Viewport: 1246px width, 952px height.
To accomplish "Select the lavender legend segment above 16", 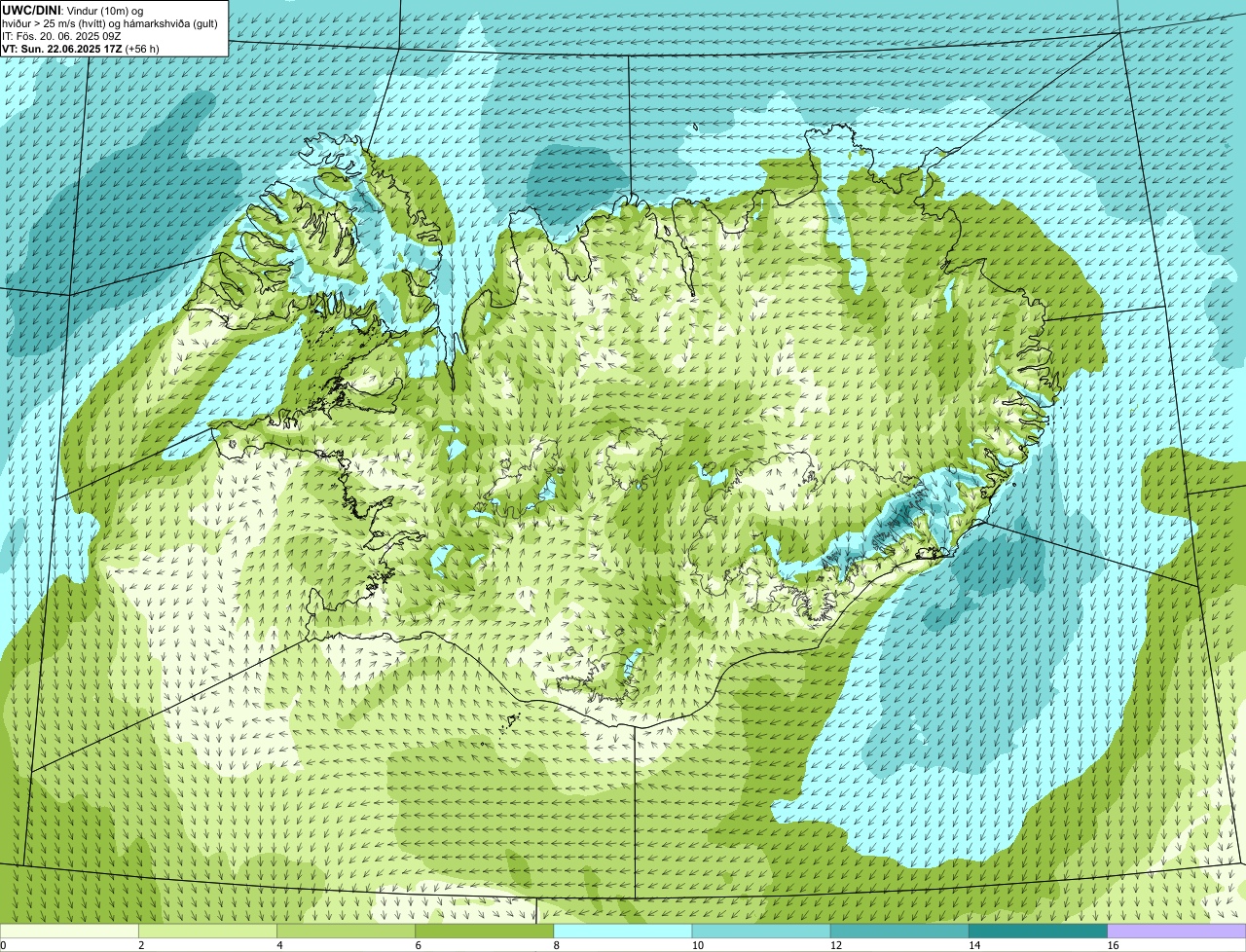I will point(1177,931).
